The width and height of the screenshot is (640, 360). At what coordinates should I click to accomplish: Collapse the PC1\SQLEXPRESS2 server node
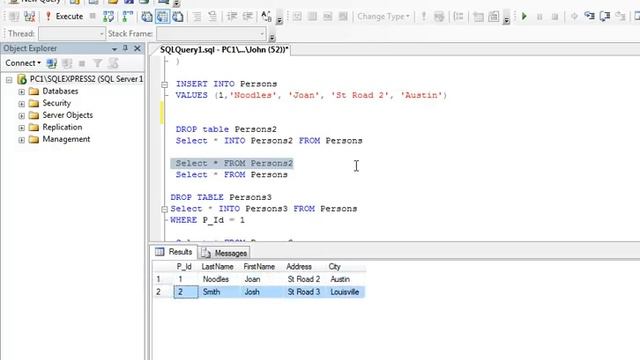(x=9, y=80)
